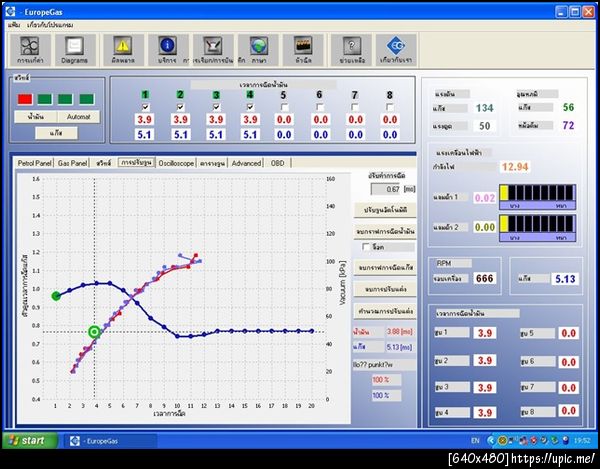Open the read/write pencil toolbar icon
This screenshot has height=469, width=600.
(x=213, y=50)
